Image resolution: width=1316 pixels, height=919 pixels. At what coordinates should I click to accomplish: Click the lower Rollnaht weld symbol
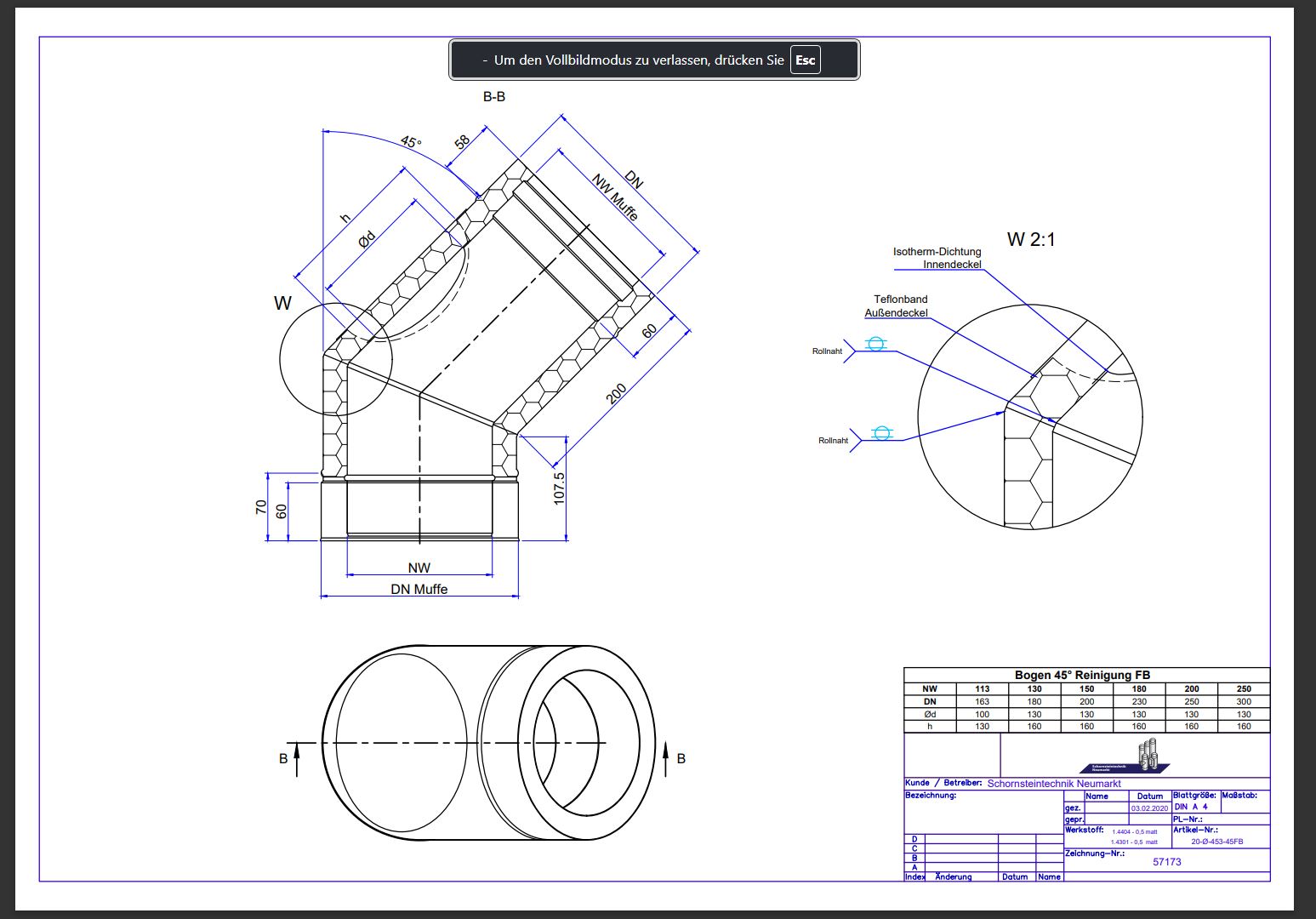coord(882,433)
